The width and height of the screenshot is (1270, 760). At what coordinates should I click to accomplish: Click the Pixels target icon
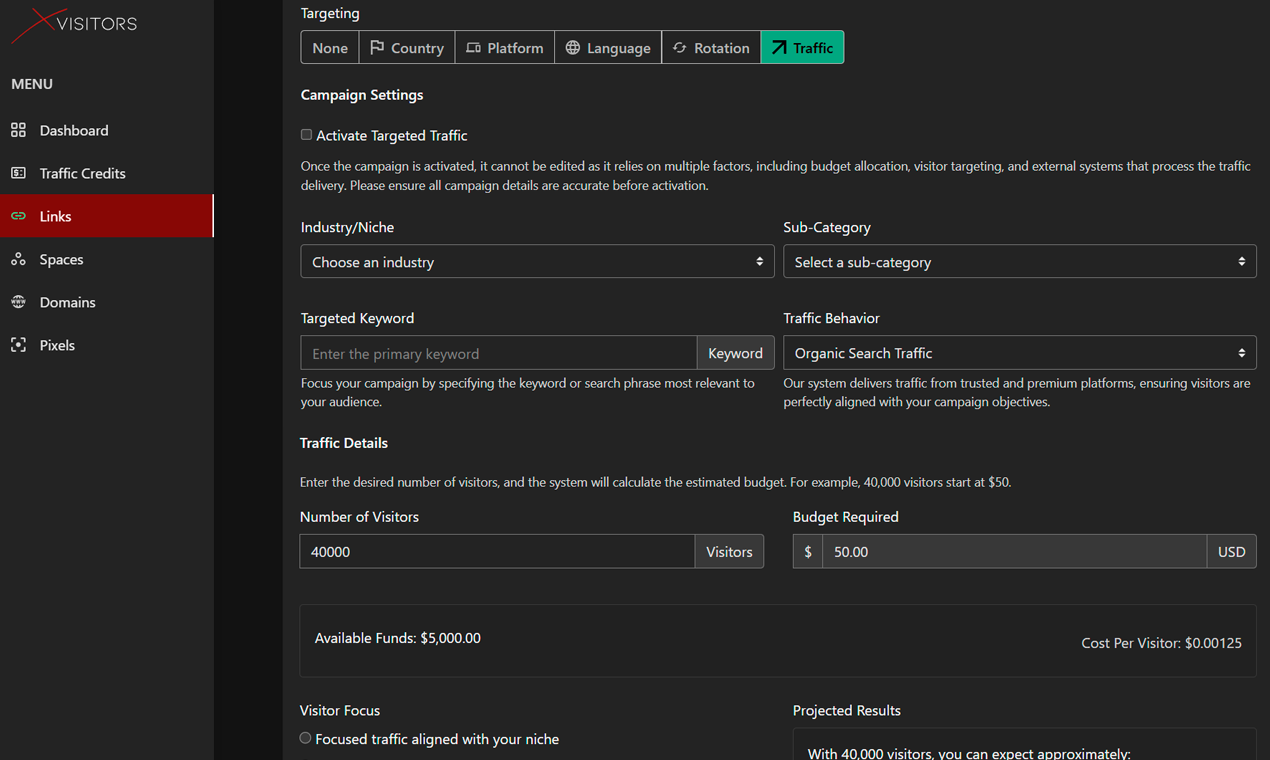coord(18,345)
